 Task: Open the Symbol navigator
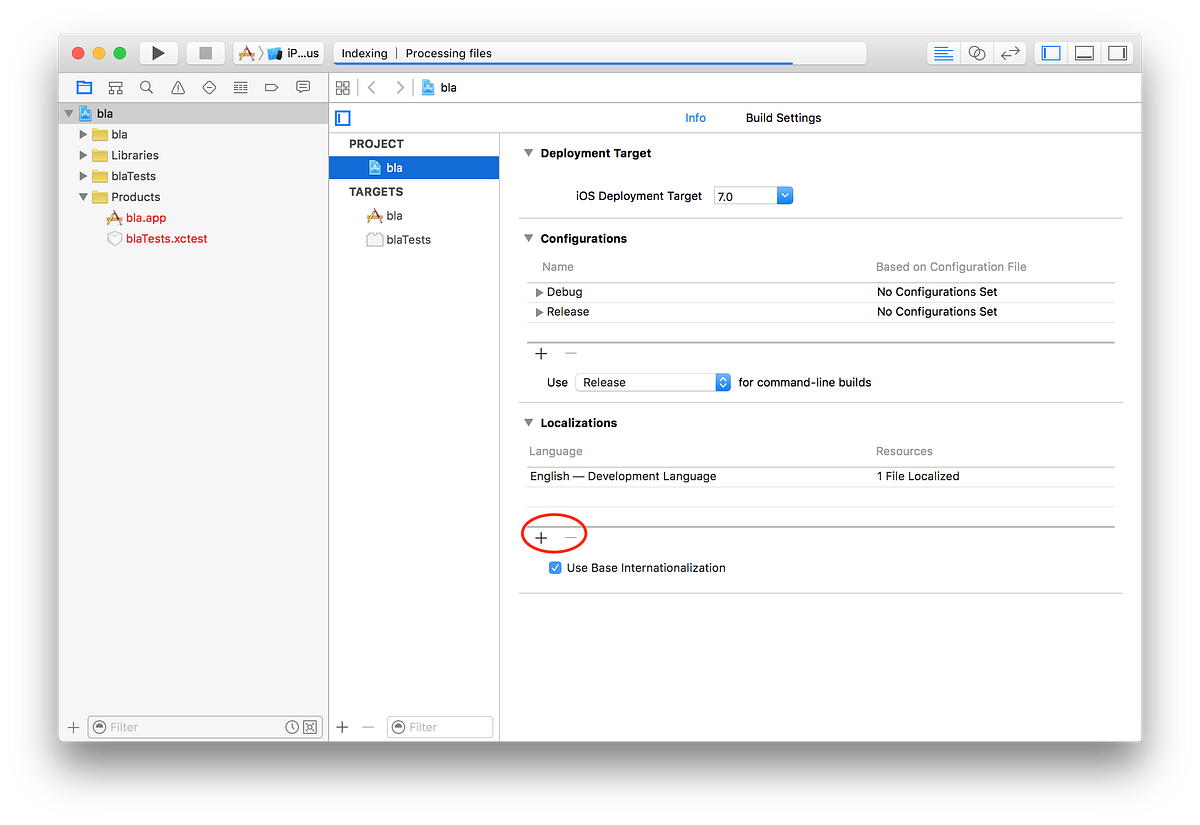(x=115, y=87)
